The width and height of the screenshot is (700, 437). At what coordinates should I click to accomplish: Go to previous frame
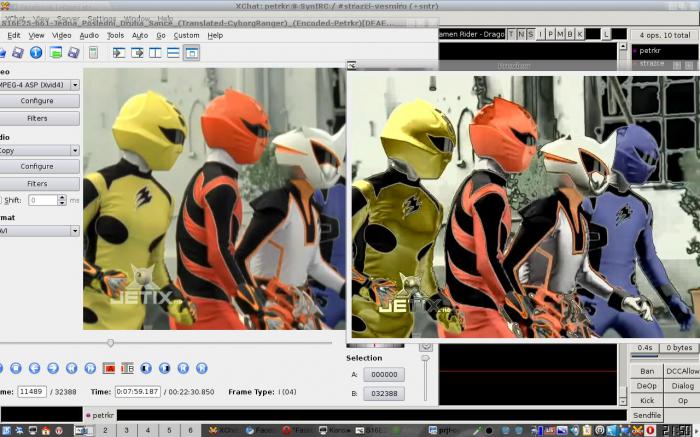click(x=34, y=368)
